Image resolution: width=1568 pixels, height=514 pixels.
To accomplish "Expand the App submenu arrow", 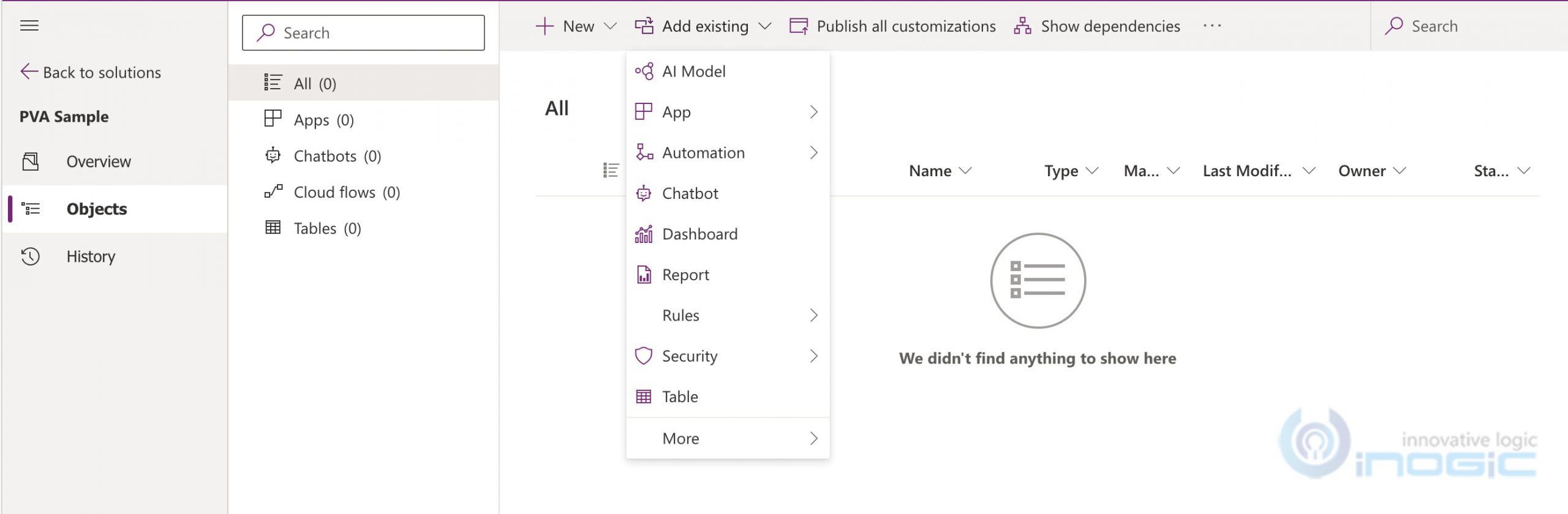I will (x=813, y=112).
